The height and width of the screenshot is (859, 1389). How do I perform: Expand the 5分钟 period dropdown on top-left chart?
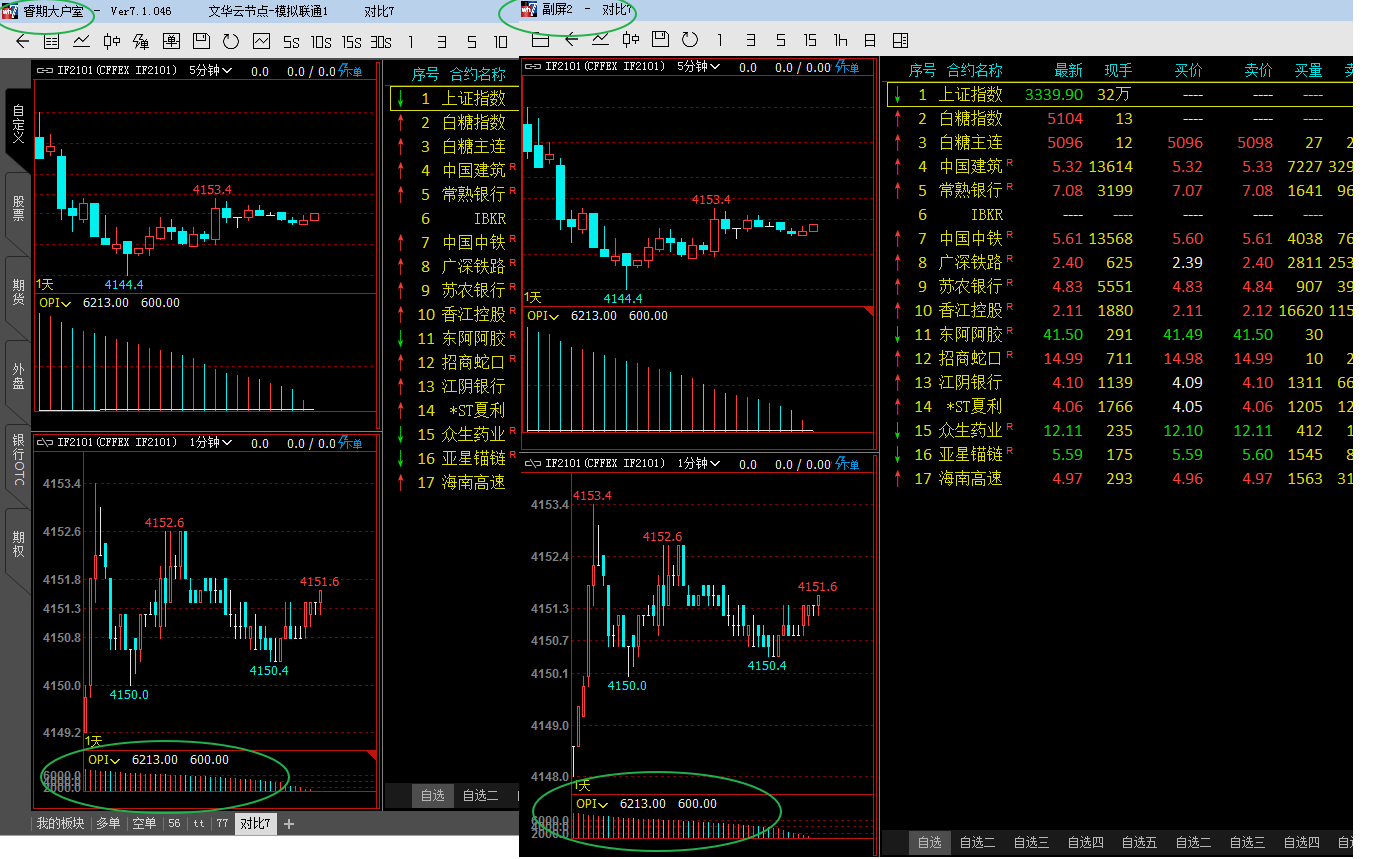click(210, 71)
